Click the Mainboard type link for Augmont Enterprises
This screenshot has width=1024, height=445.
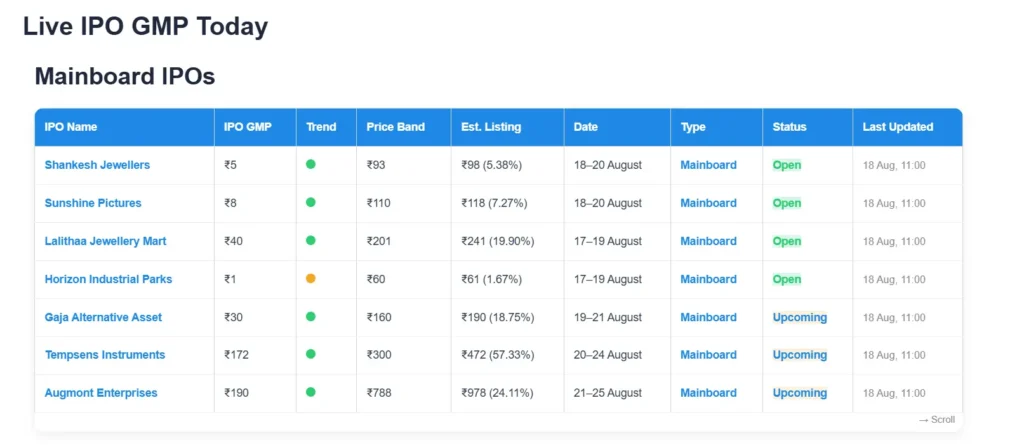click(x=709, y=393)
